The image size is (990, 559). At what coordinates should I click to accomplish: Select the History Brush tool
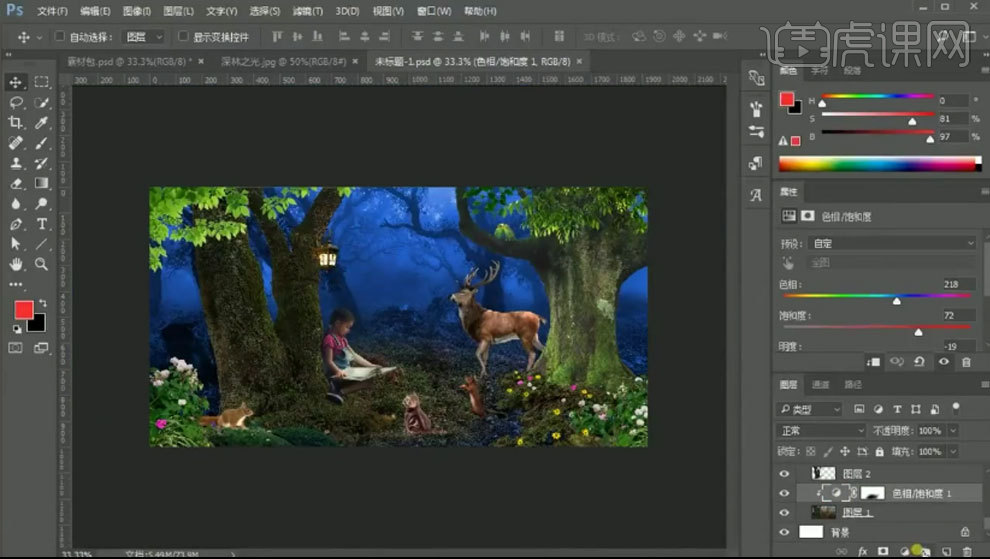[x=42, y=163]
